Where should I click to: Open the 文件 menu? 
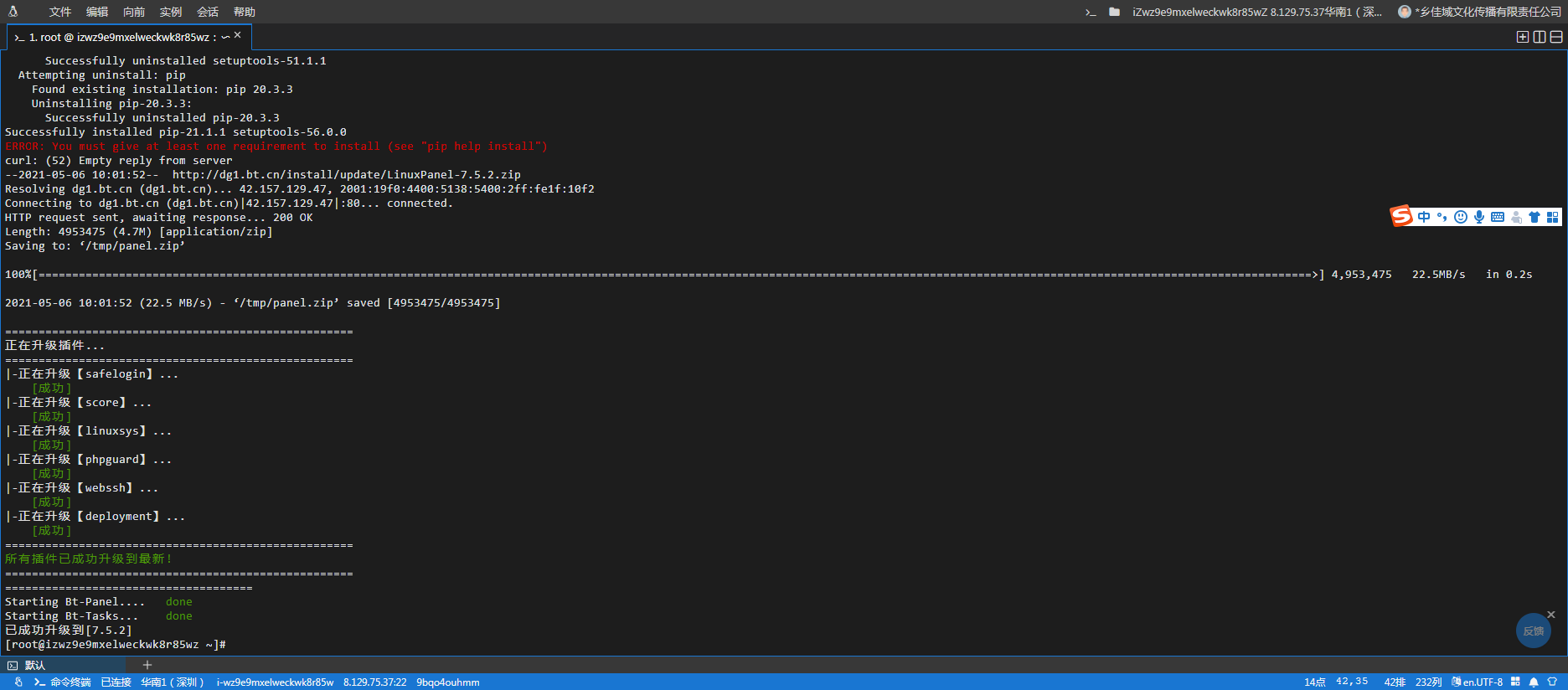click(60, 12)
